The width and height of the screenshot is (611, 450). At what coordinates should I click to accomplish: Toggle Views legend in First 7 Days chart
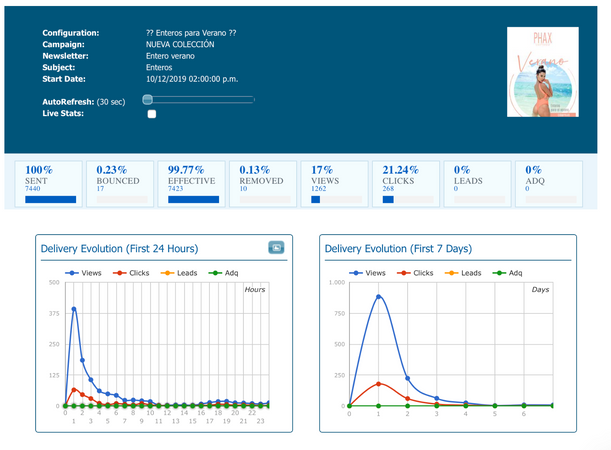pyautogui.click(x=369, y=273)
